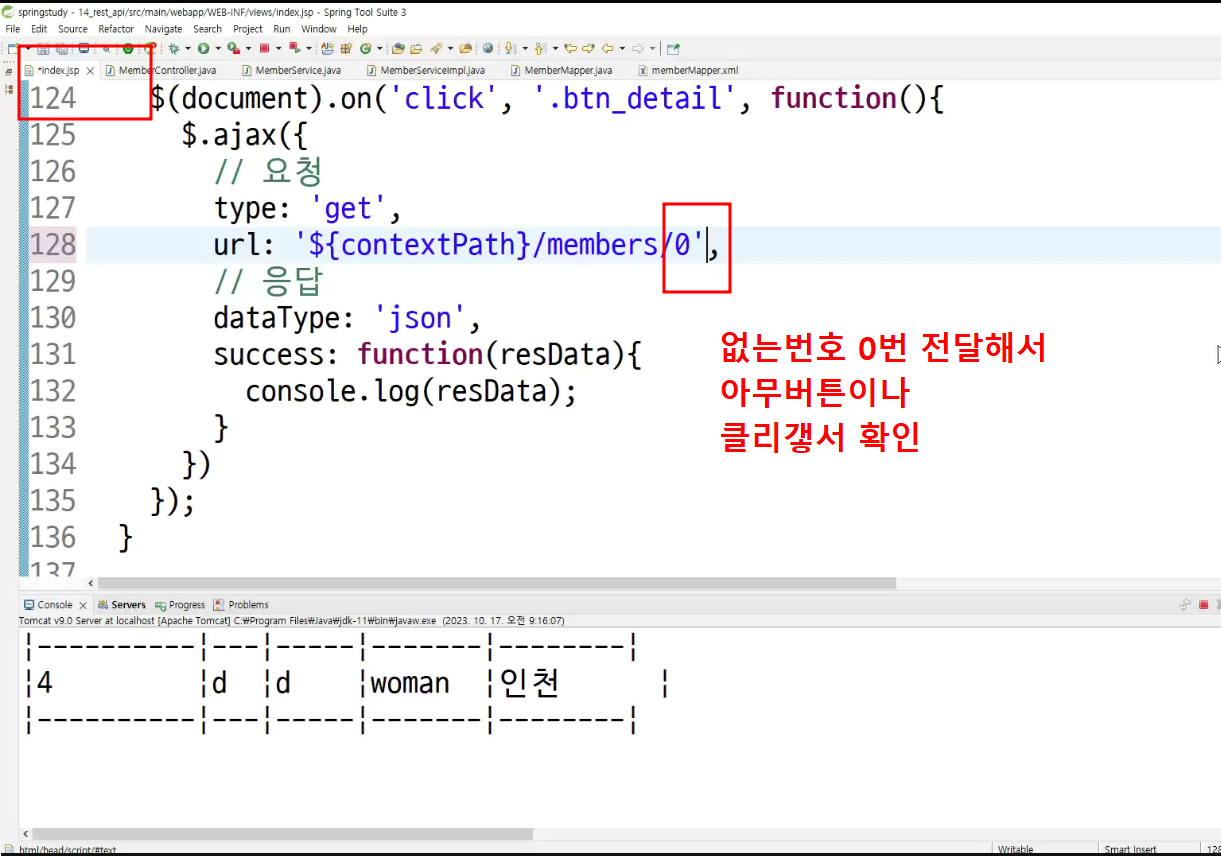Open the Run menu
This screenshot has height=856, width=1221.
[x=282, y=29]
